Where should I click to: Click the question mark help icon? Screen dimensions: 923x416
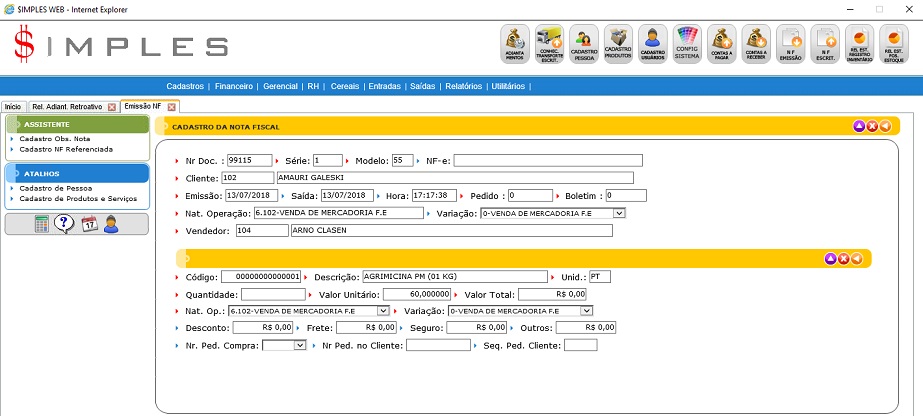(65, 224)
